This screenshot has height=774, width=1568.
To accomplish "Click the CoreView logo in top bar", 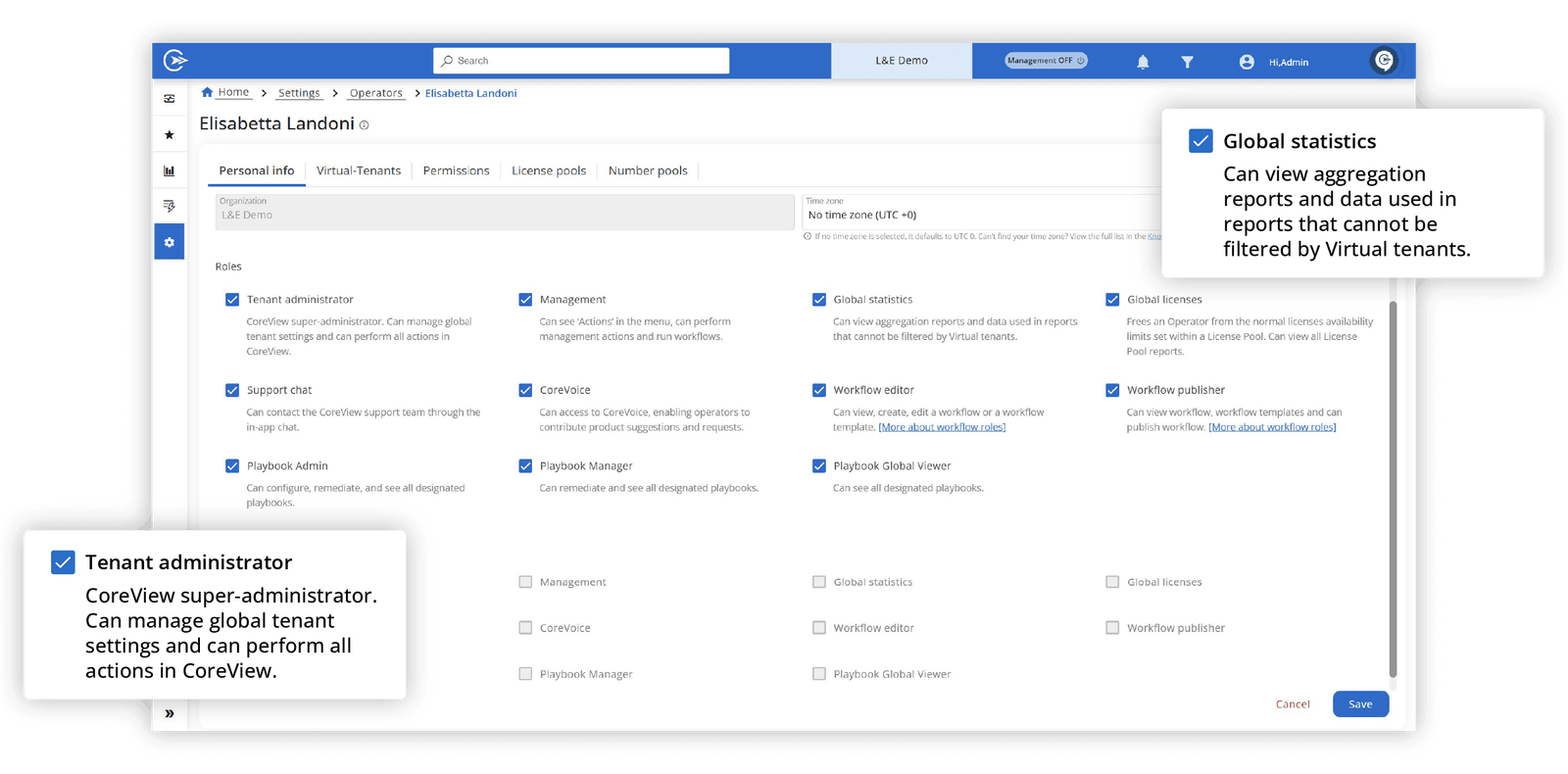I will [175, 61].
